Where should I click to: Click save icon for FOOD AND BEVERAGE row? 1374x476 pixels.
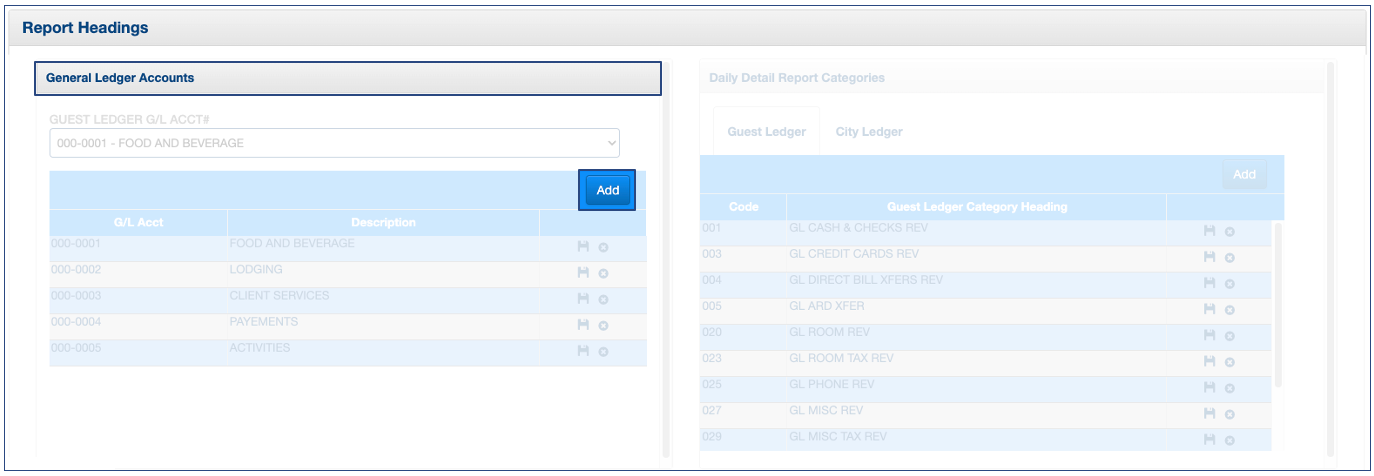click(583, 246)
